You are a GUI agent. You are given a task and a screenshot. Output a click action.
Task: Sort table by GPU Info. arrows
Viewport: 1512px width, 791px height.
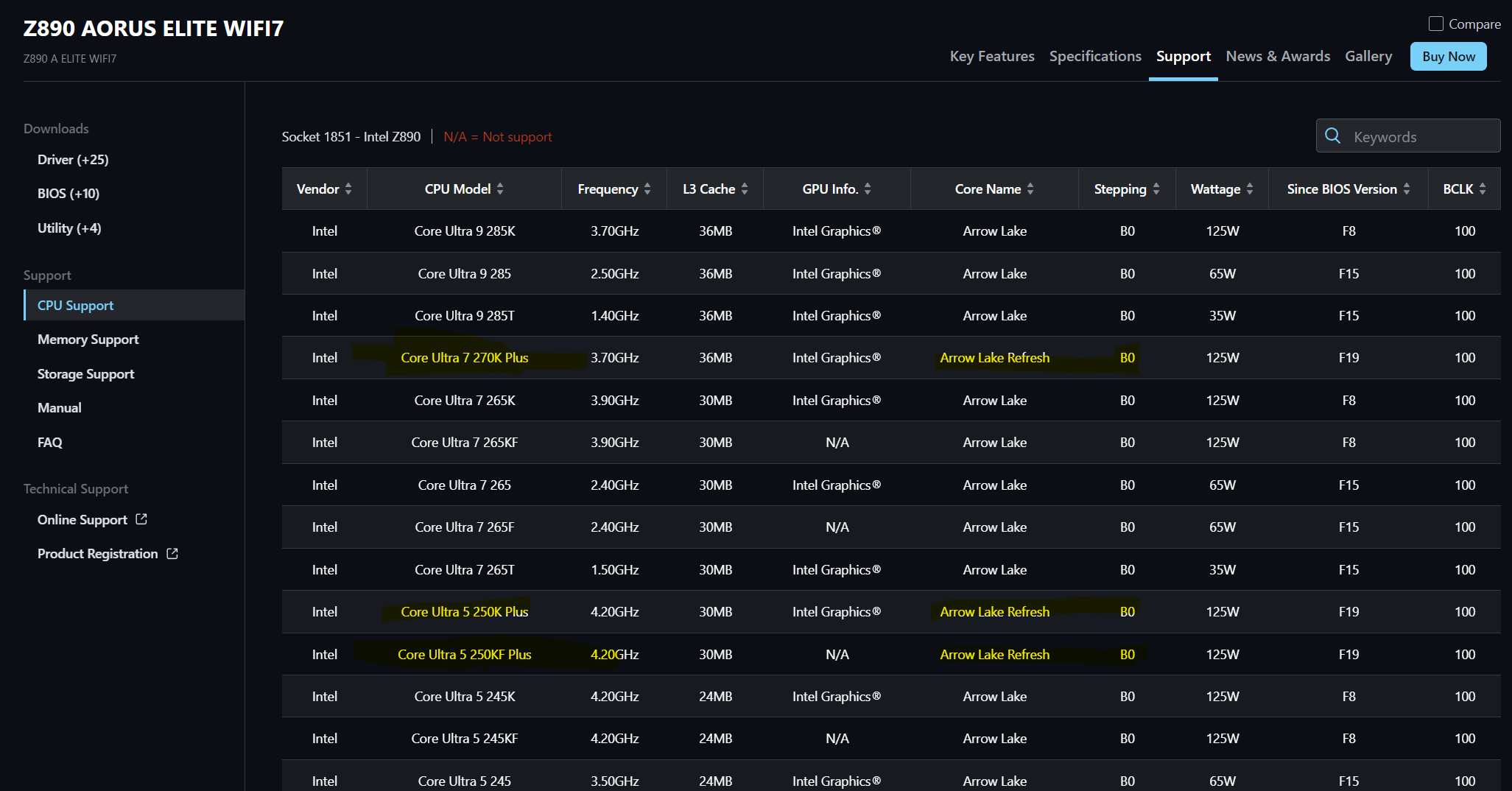868,189
